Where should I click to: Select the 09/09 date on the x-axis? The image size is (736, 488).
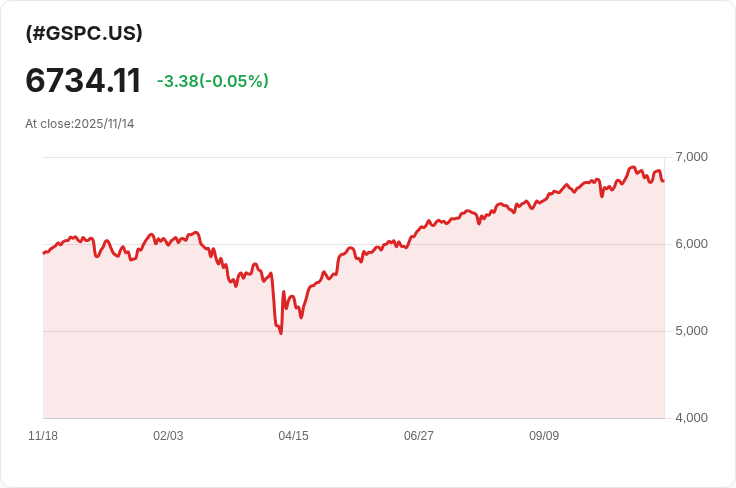543,436
